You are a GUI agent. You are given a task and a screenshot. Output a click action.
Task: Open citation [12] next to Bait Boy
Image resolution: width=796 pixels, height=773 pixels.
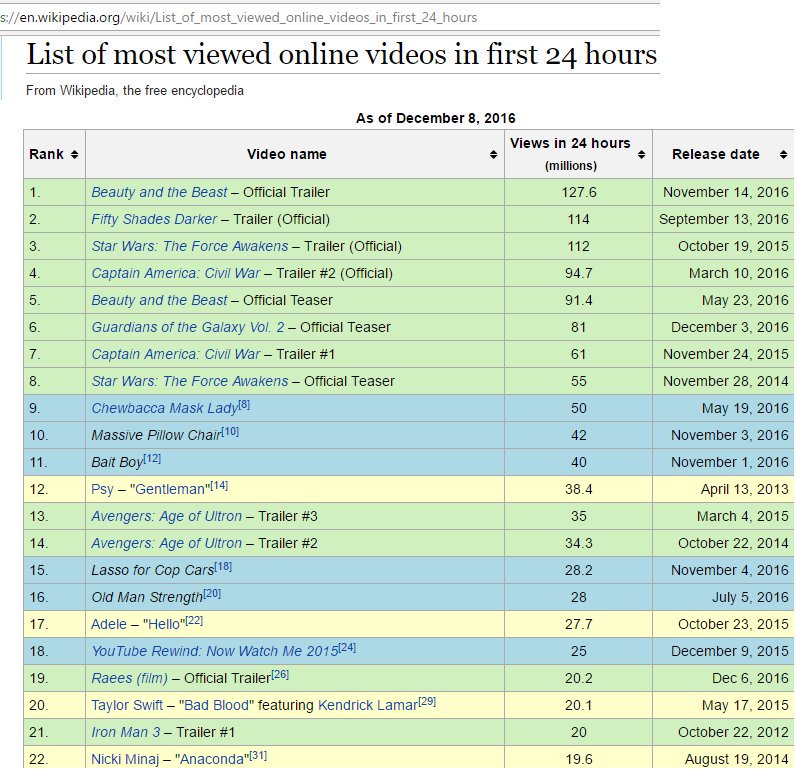152,458
